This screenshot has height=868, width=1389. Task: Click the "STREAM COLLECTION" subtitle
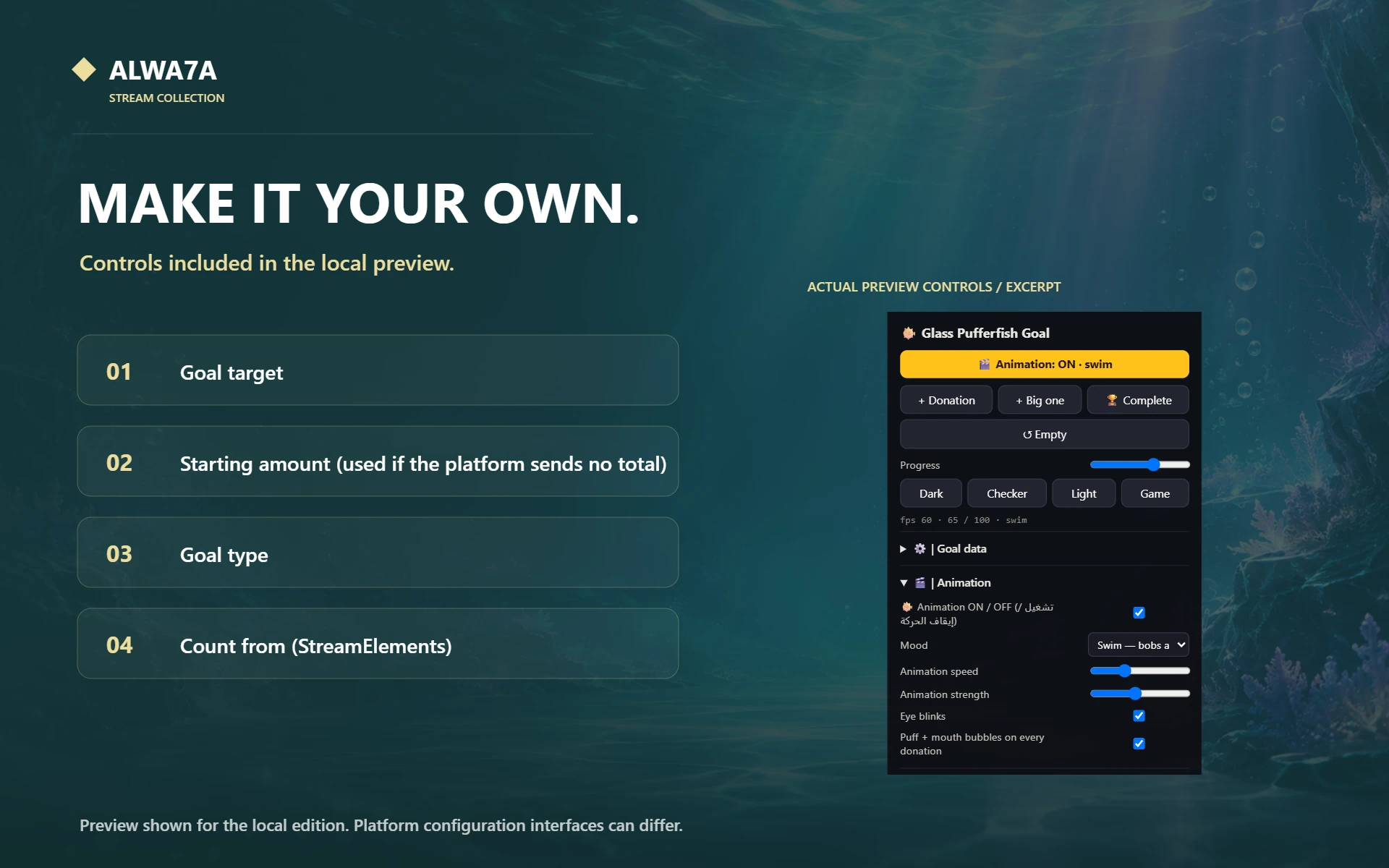coord(166,98)
